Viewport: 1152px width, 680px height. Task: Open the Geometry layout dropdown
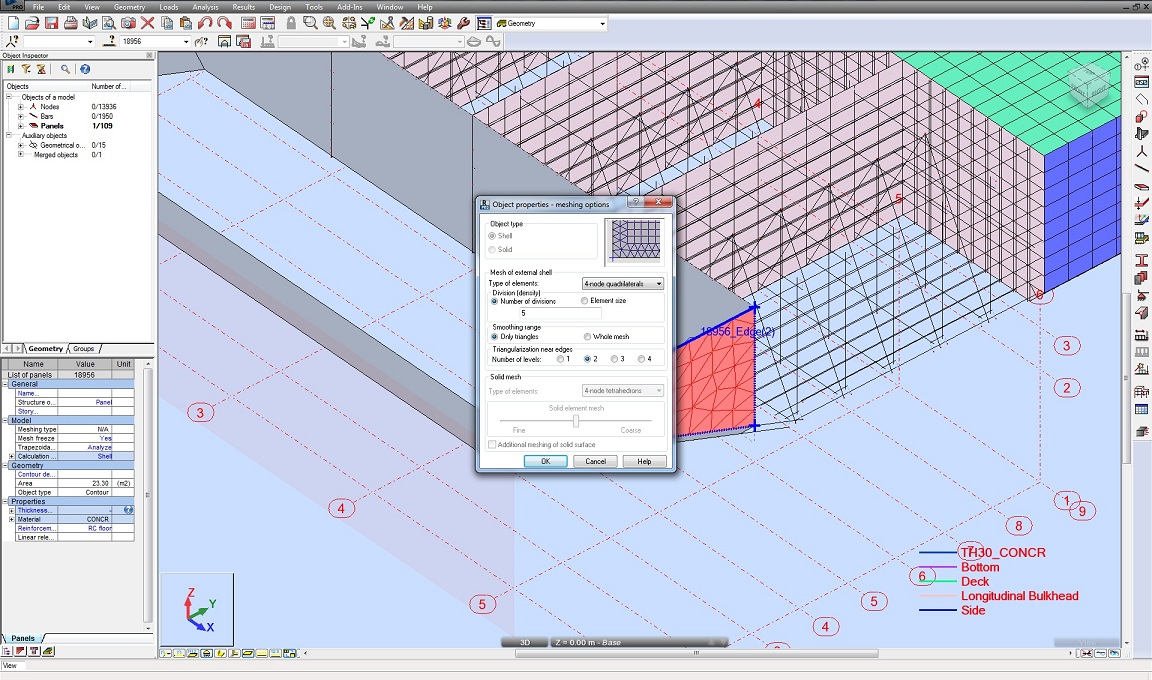pos(602,23)
